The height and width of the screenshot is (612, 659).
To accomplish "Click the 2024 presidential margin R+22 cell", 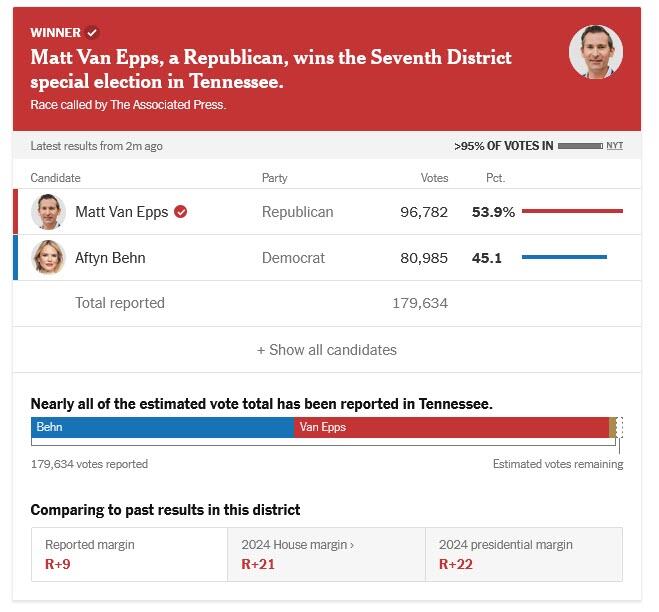I will click(523, 554).
